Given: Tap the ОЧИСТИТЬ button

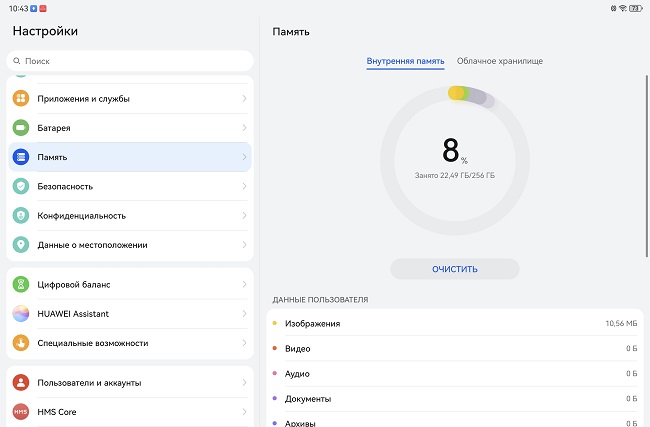Looking at the screenshot, I should tap(455, 269).
